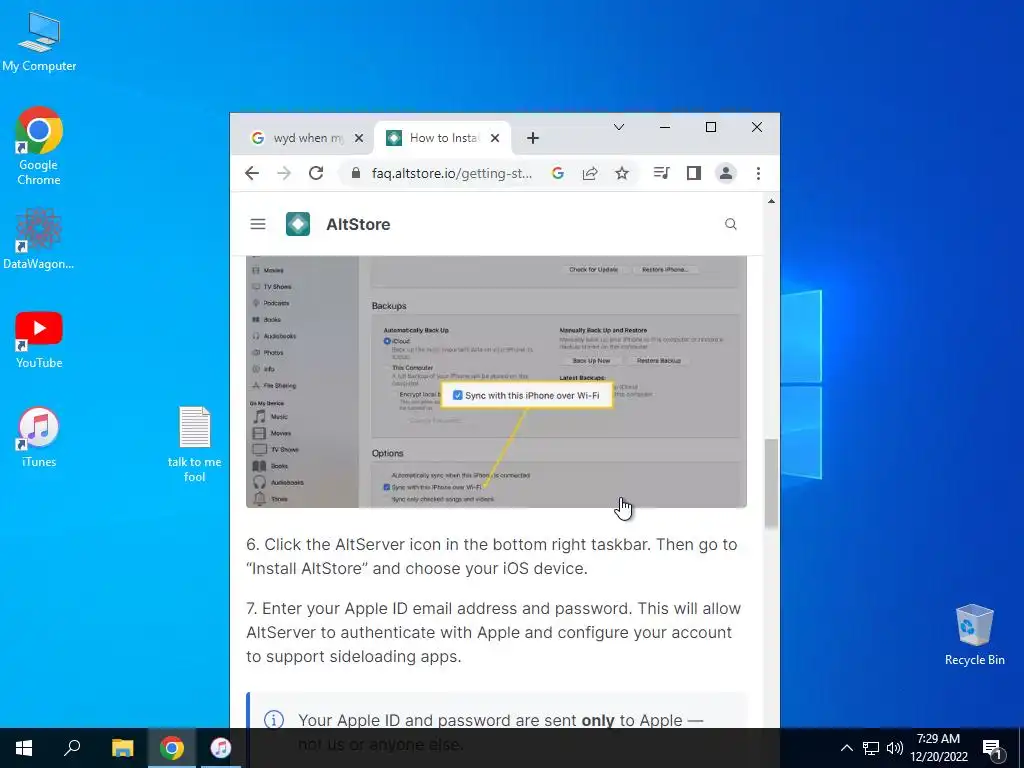Select the 'talk to me fool' text file
Viewport: 1024px width, 768px height.
(x=194, y=444)
